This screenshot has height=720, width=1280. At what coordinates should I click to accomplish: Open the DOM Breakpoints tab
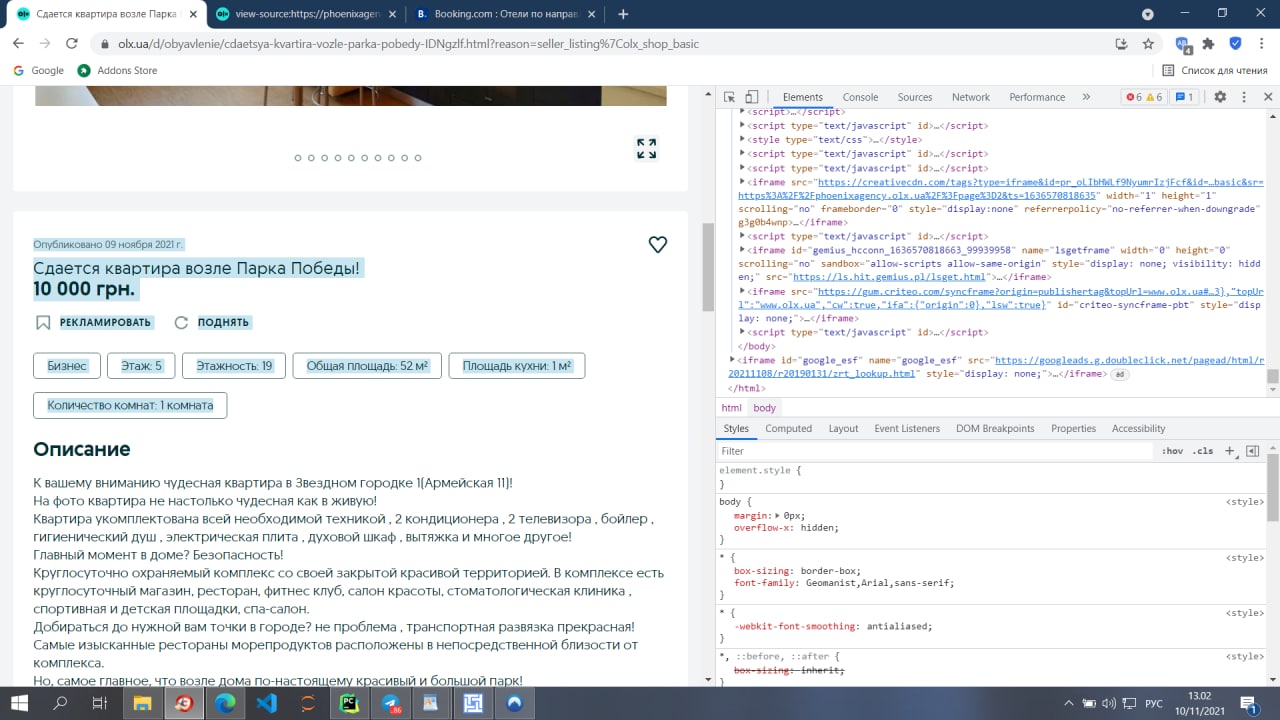click(995, 428)
